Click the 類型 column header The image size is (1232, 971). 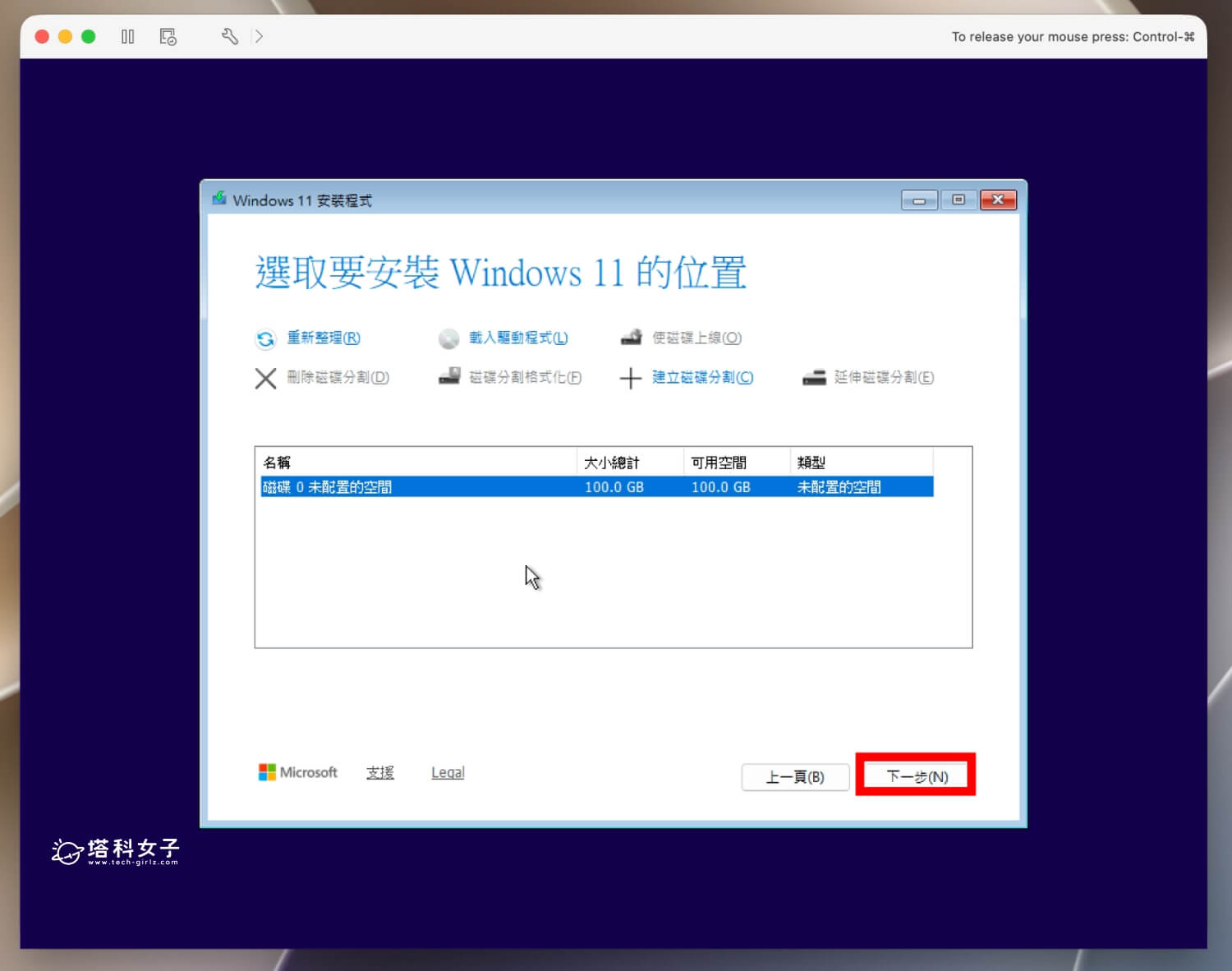click(862, 462)
